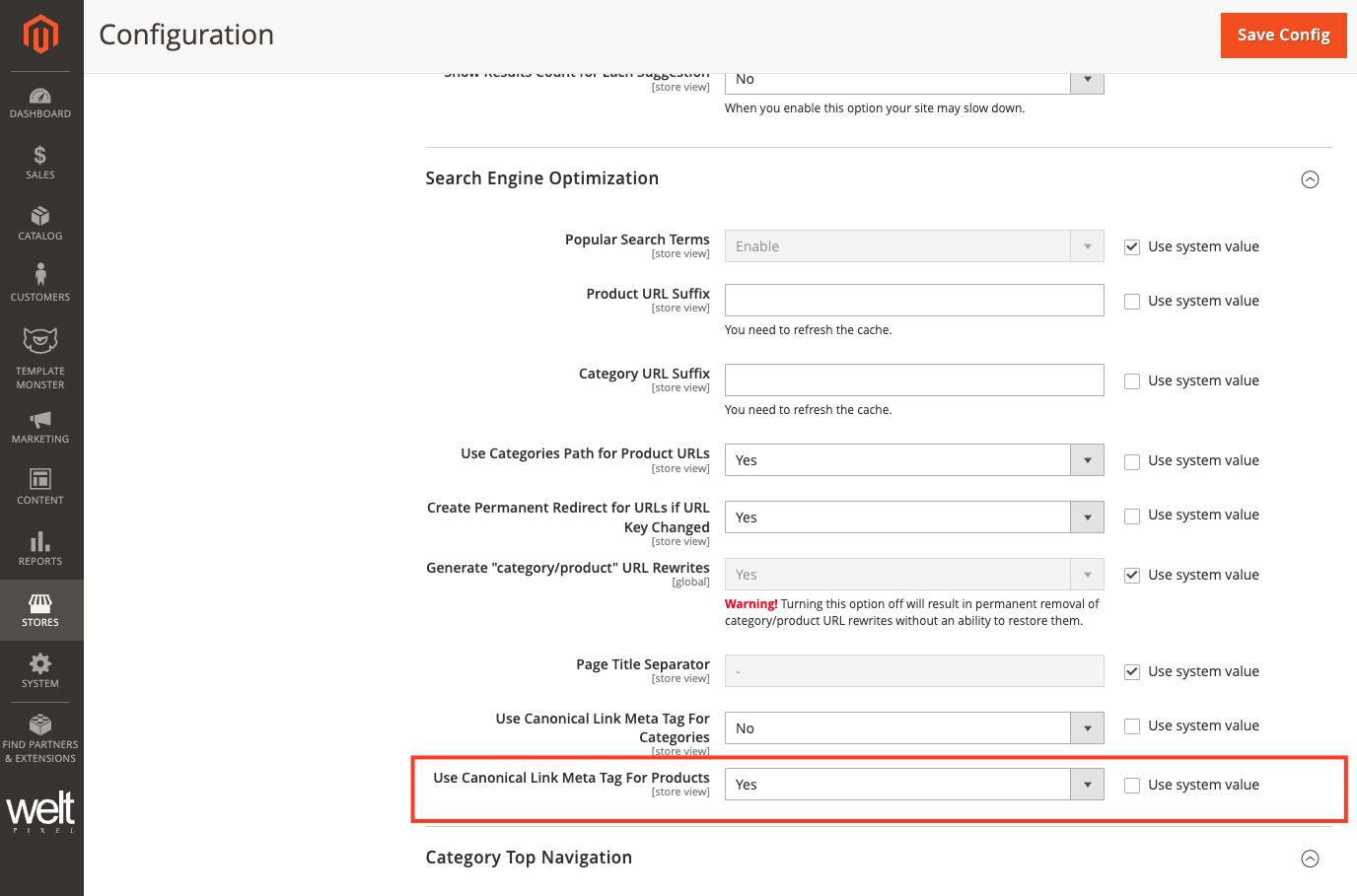Open the Stores menu in sidebar
Viewport: 1357px width, 896px height.
tap(40, 610)
